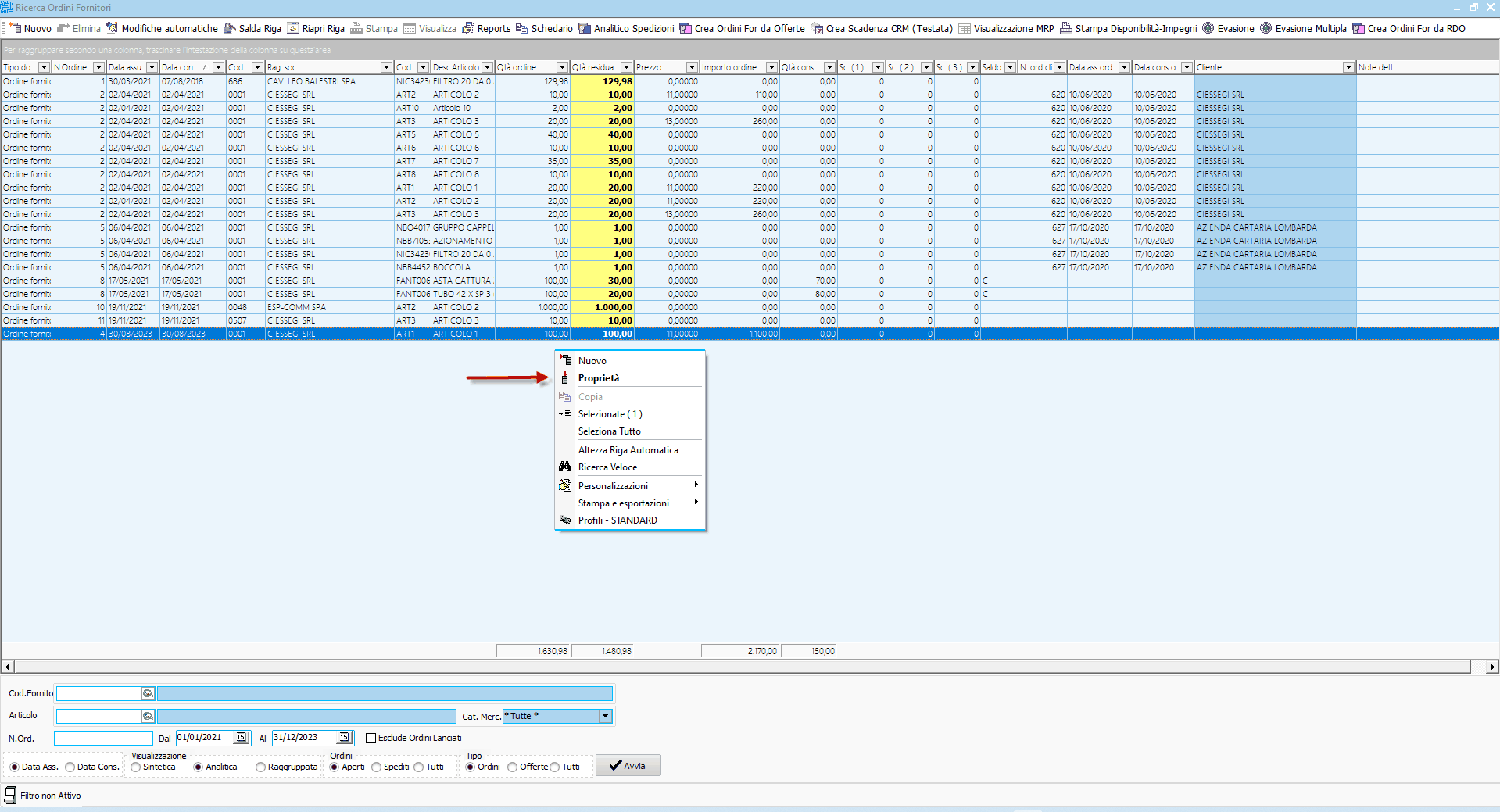
Task: Expand Personalizzazioni submenu
Action: [x=630, y=485]
